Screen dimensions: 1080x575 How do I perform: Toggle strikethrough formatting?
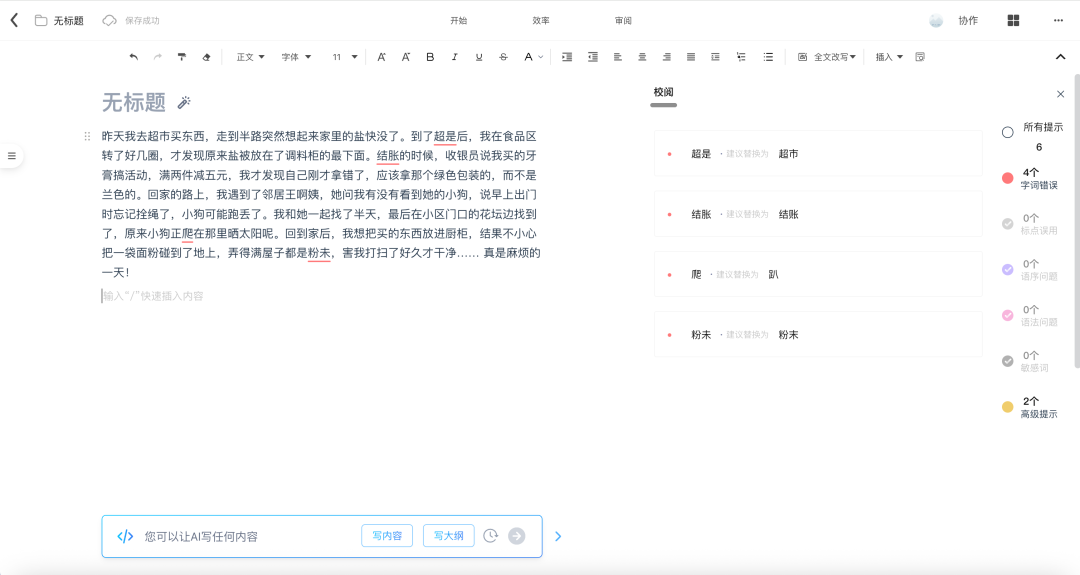[x=503, y=57]
